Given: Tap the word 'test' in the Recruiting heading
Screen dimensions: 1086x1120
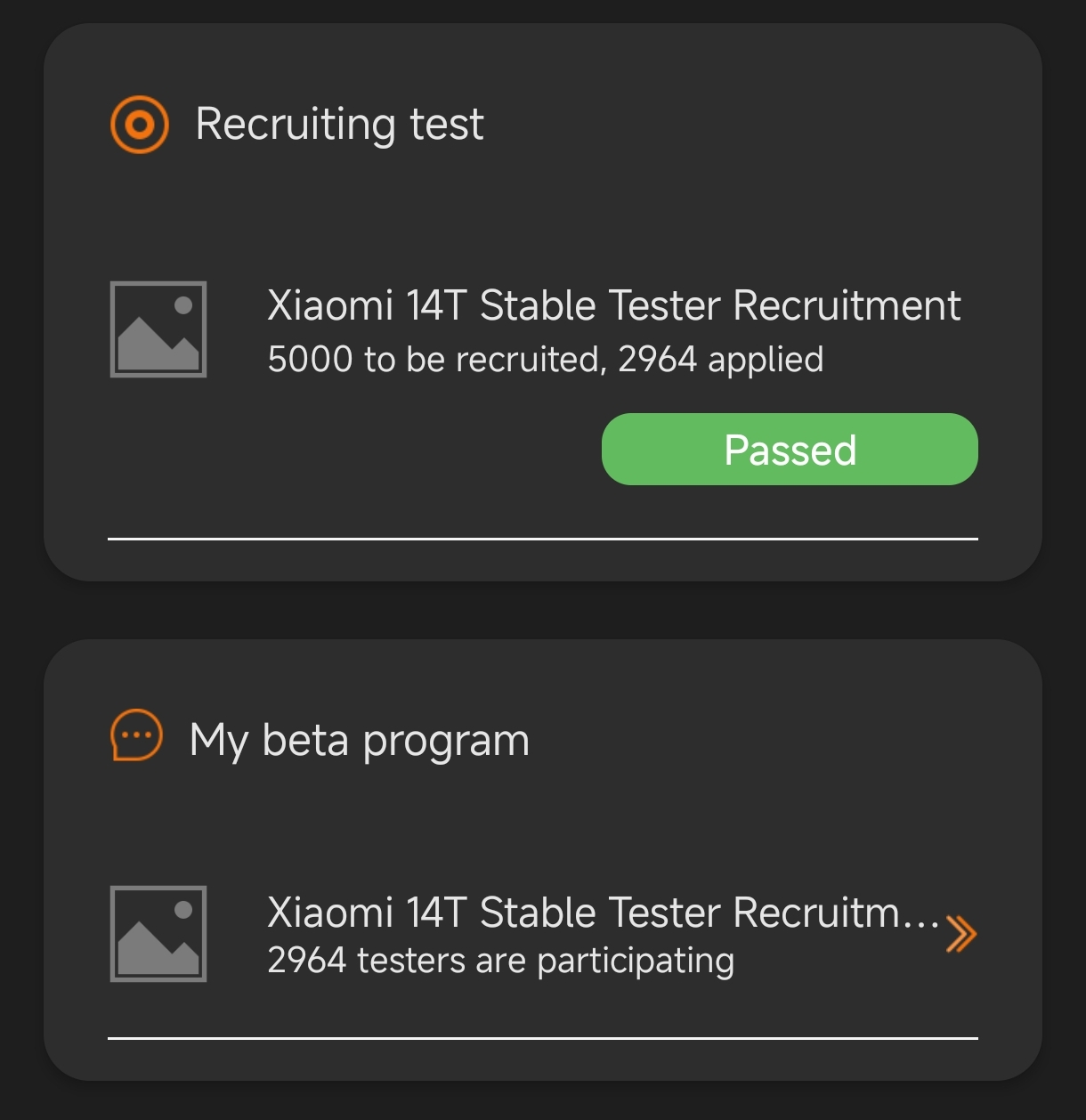Looking at the screenshot, I should tap(447, 124).
